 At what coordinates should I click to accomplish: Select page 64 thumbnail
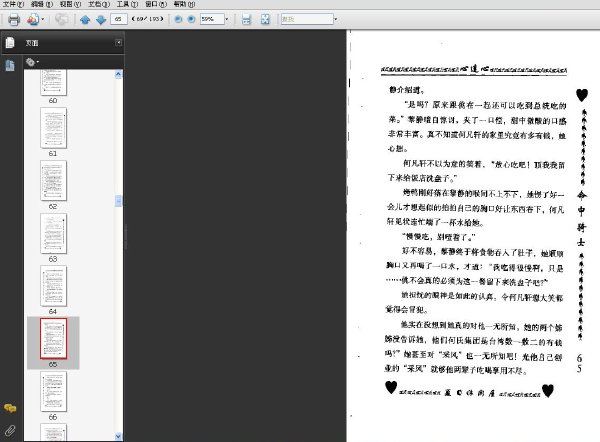pos(53,286)
